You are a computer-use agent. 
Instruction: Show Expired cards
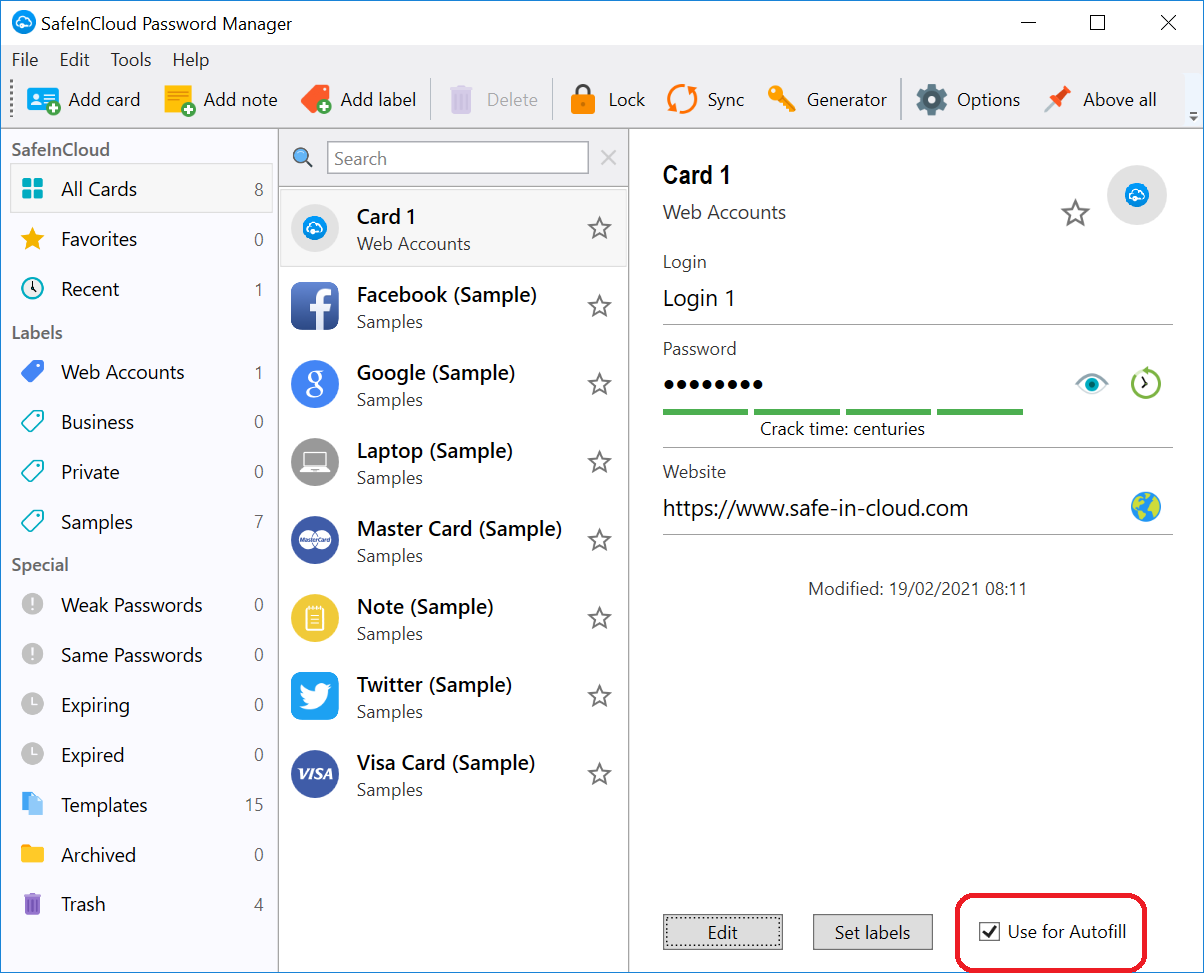click(141, 755)
